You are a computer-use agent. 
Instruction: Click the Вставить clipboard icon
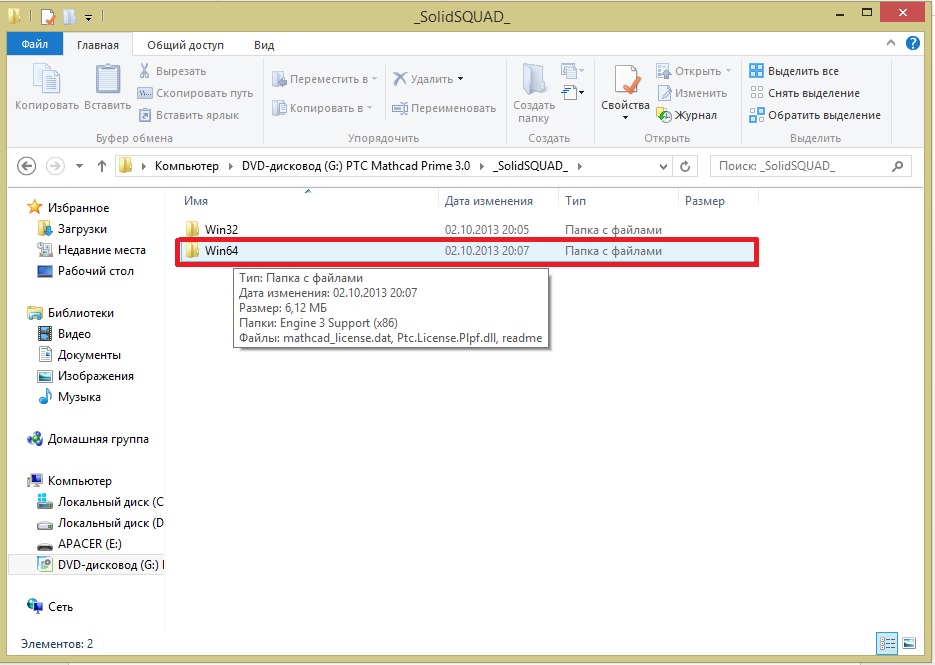click(x=107, y=79)
